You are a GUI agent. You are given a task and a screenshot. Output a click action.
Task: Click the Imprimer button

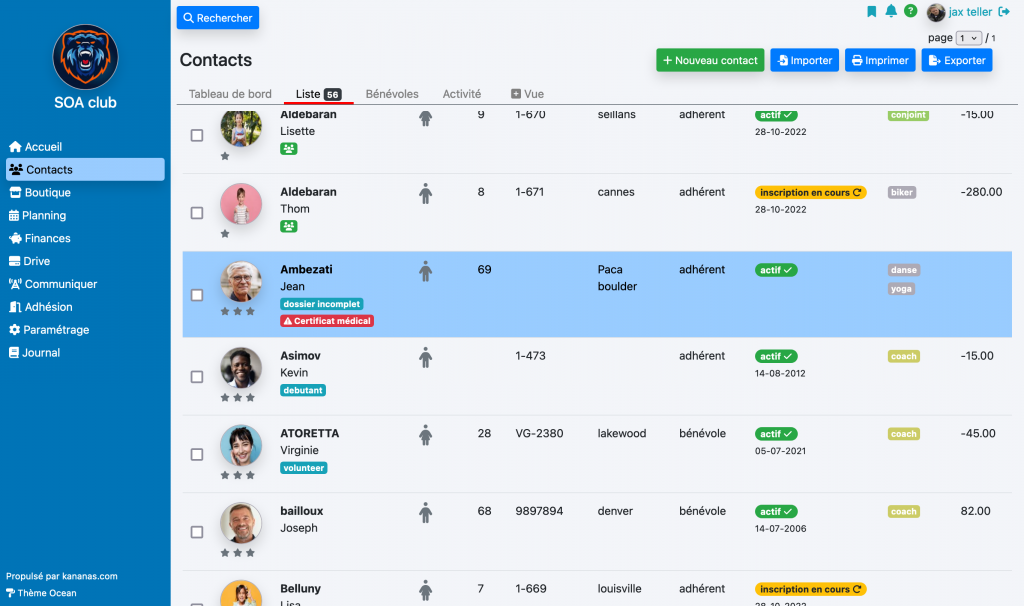pos(880,60)
